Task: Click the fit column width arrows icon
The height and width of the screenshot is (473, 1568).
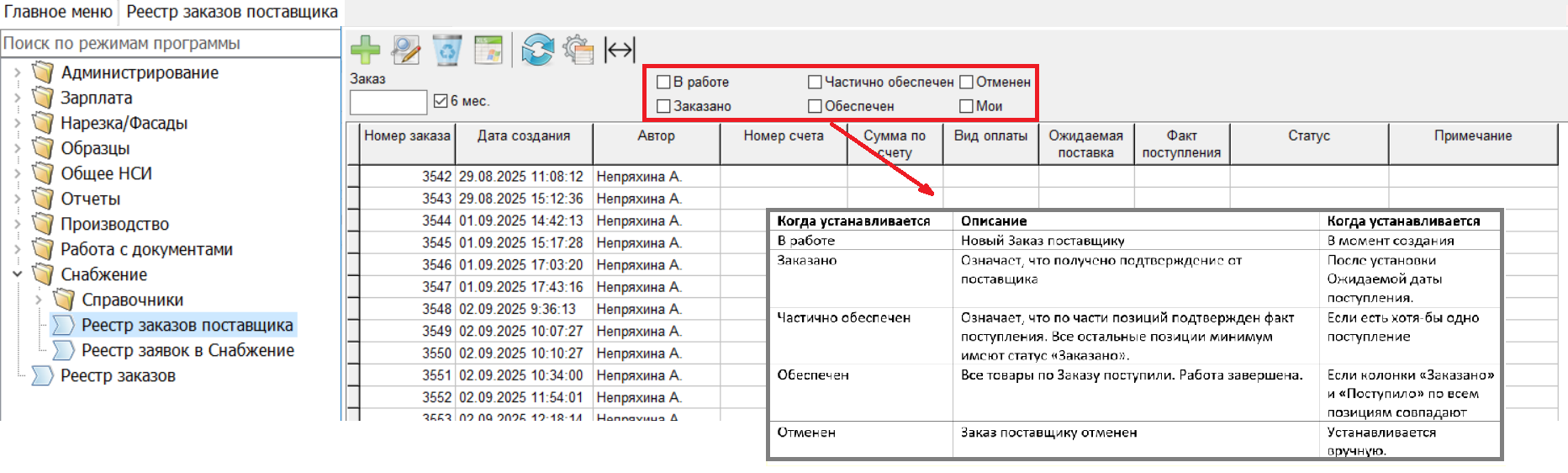Action: [x=620, y=50]
